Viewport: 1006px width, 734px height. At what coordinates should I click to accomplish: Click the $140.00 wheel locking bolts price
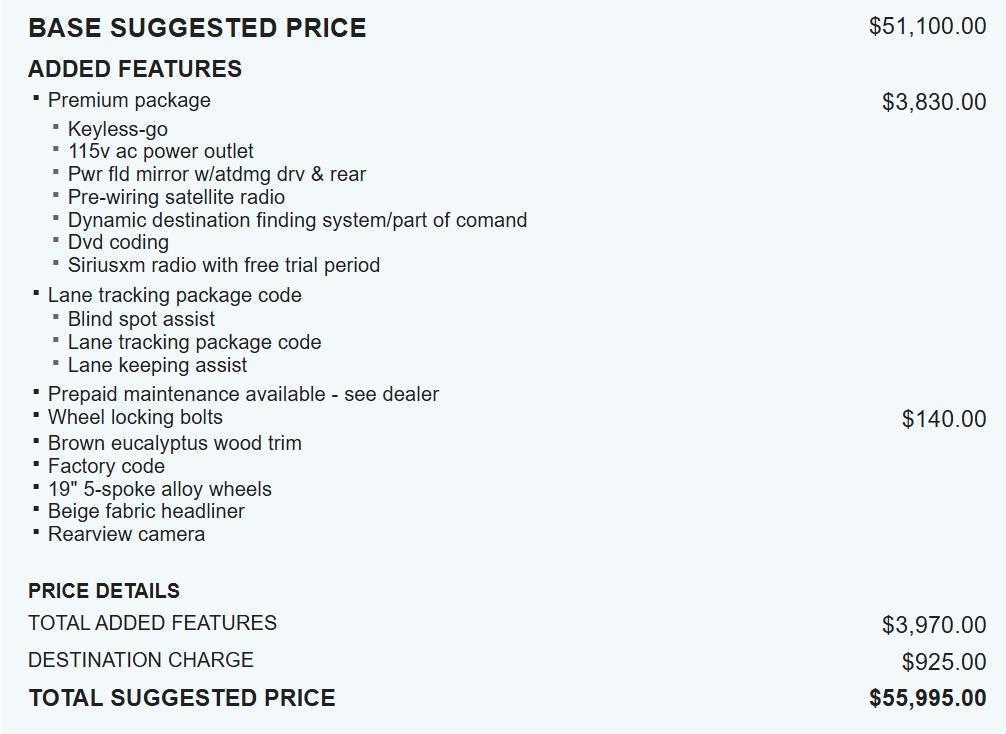pos(943,419)
